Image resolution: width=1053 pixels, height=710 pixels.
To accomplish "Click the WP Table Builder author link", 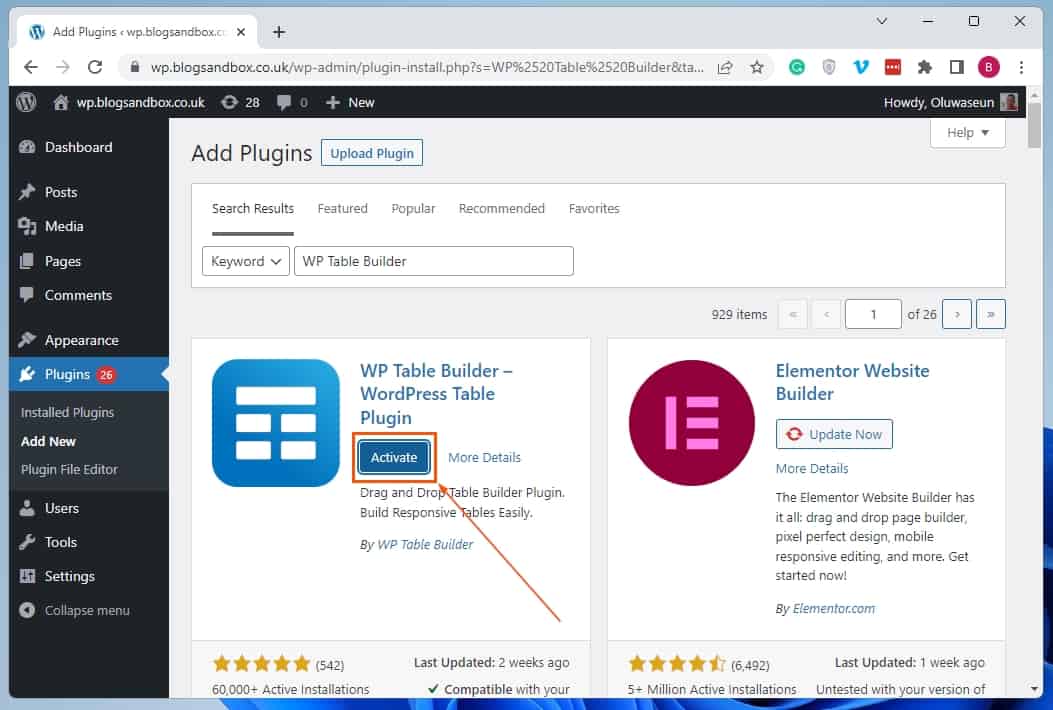I will pos(425,545).
